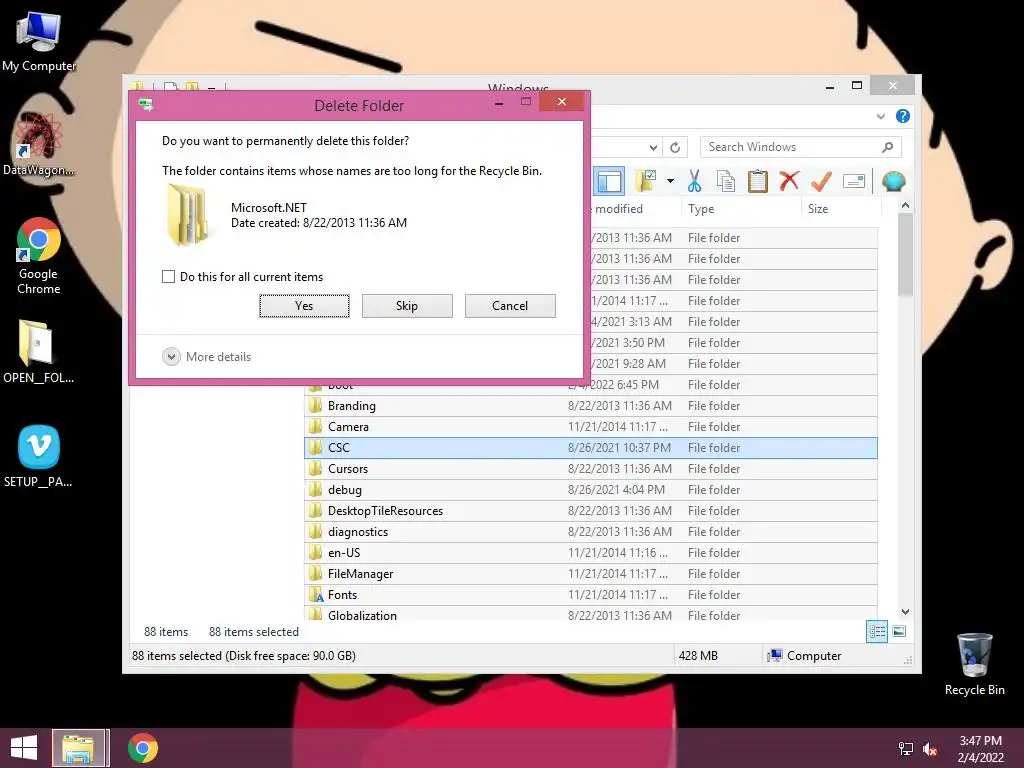Click the envelope E-mail icon
This screenshot has width=1024, height=768.
point(854,181)
